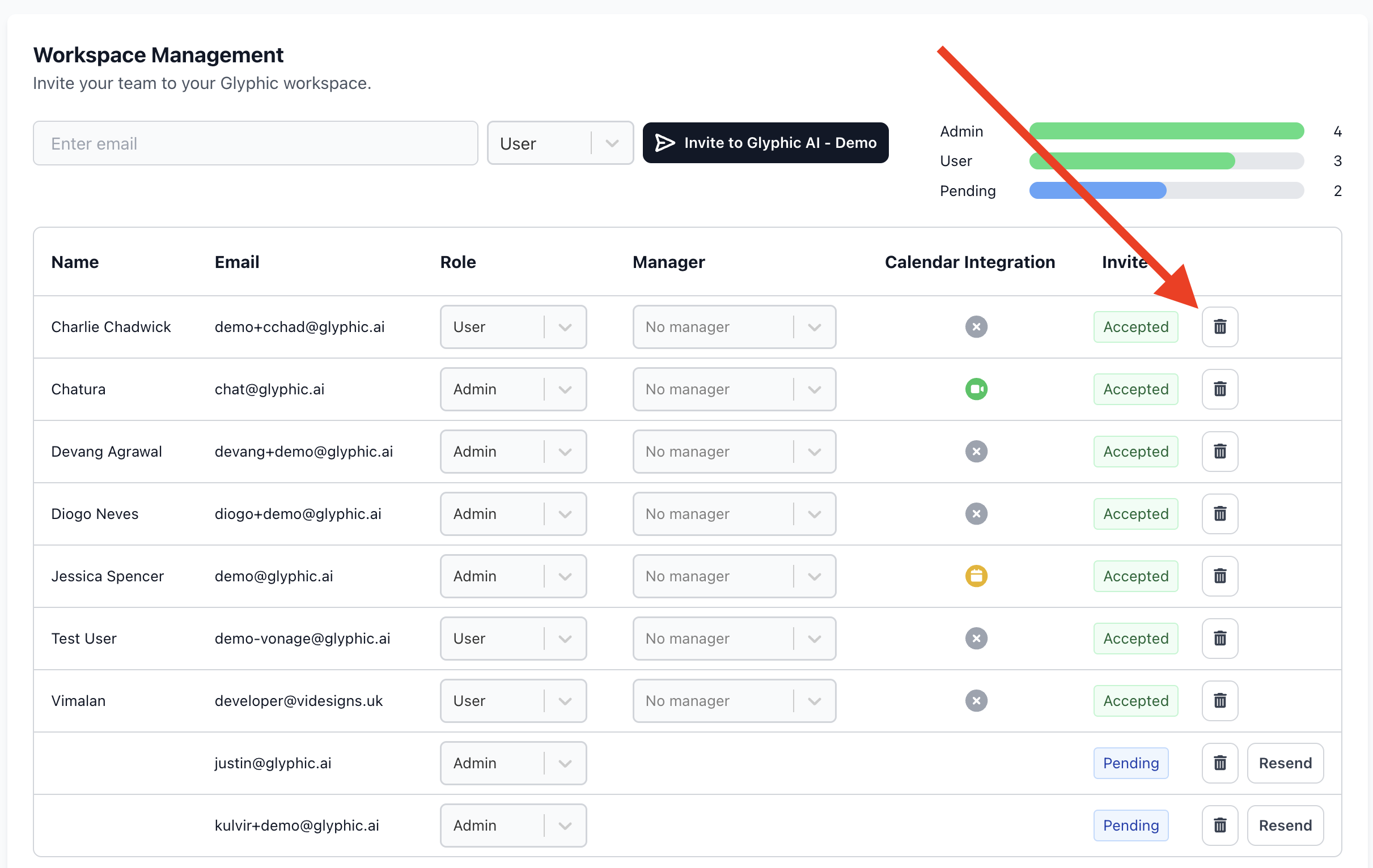Click Charlie Chadwick's gray X calendar icon
Viewport: 1373px width, 868px height.
(976, 326)
